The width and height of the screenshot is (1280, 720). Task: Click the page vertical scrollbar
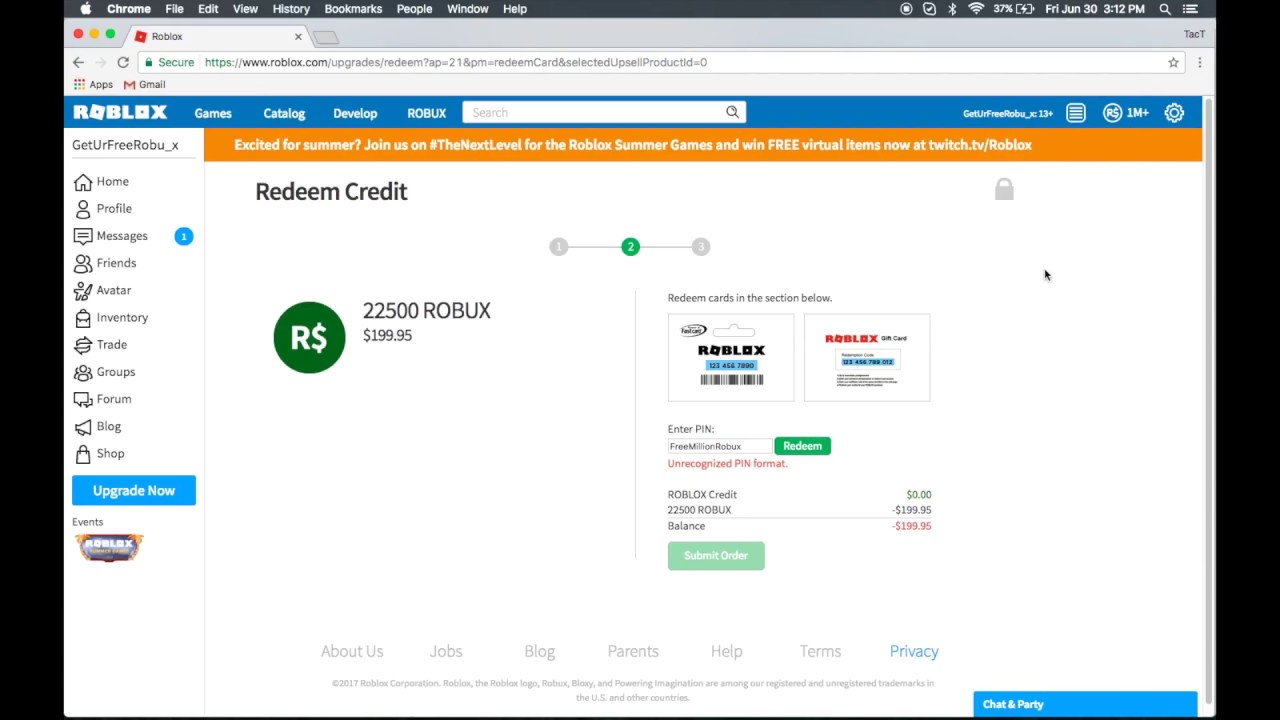pyautogui.click(x=1209, y=400)
